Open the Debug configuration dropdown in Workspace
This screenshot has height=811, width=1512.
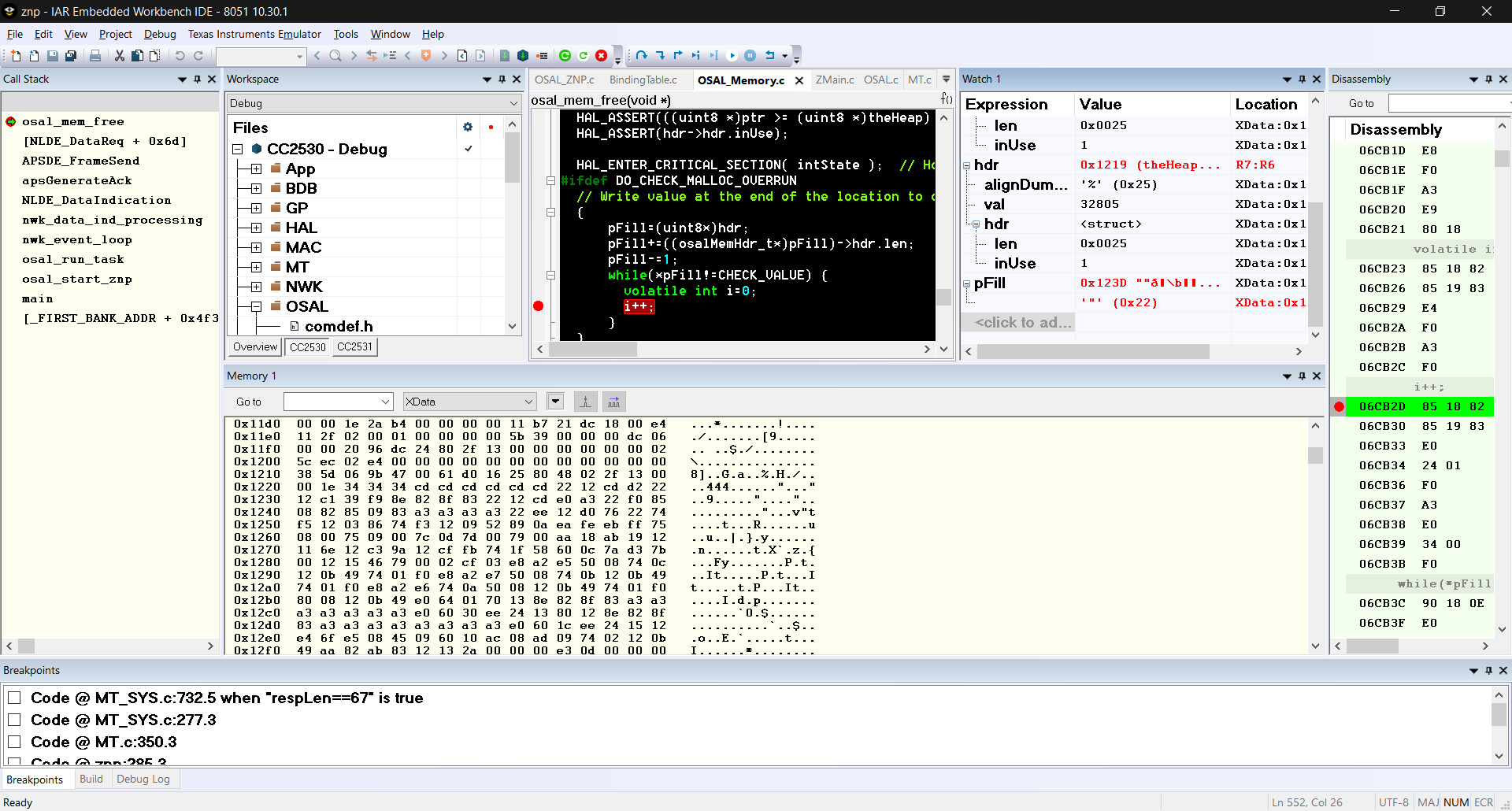point(374,103)
